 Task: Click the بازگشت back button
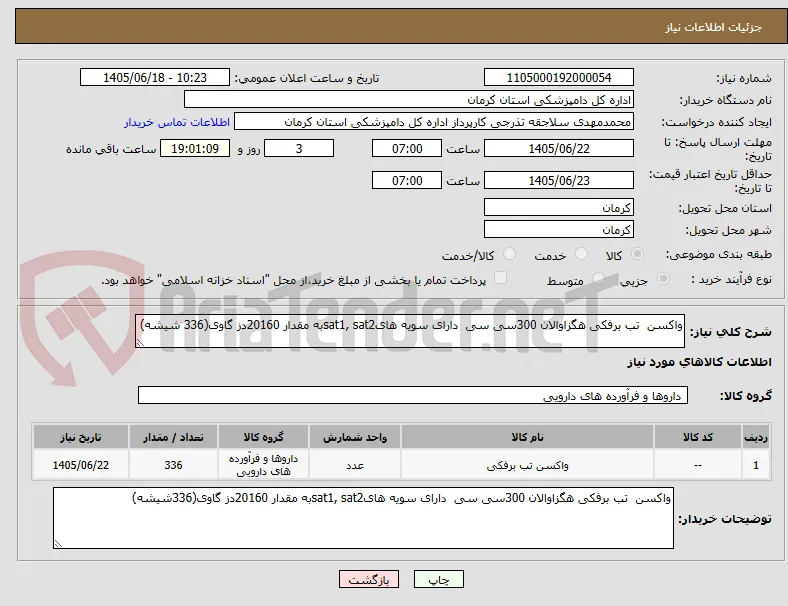pyautogui.click(x=369, y=579)
